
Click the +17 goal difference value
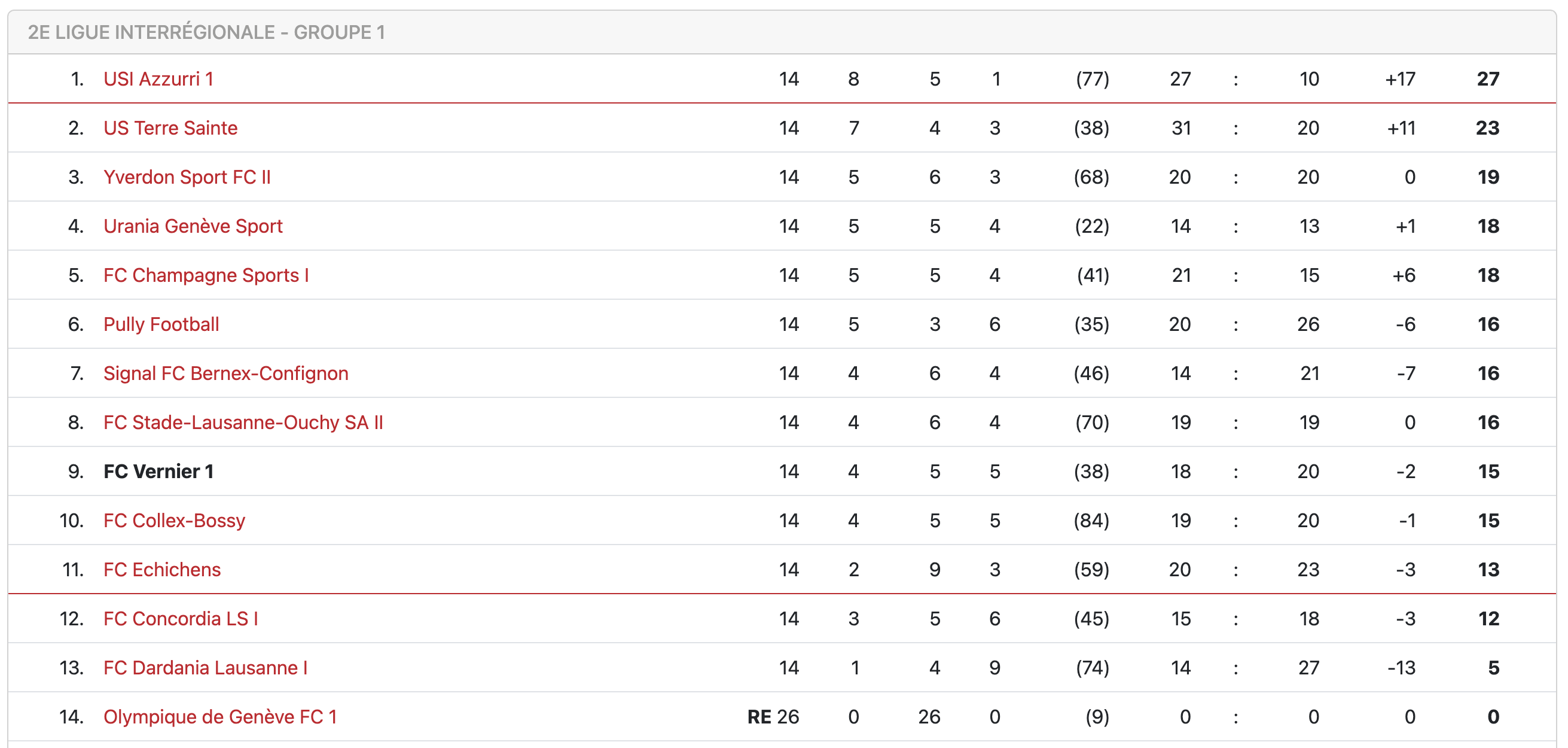click(1400, 79)
